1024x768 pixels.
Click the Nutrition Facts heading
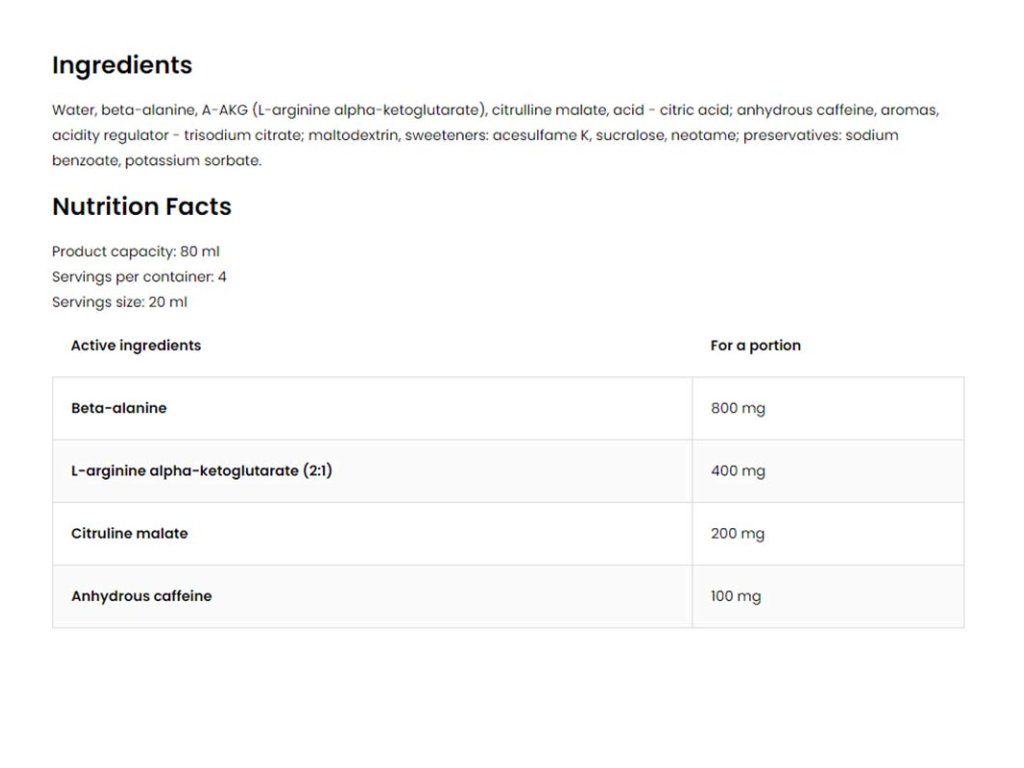[x=141, y=207]
